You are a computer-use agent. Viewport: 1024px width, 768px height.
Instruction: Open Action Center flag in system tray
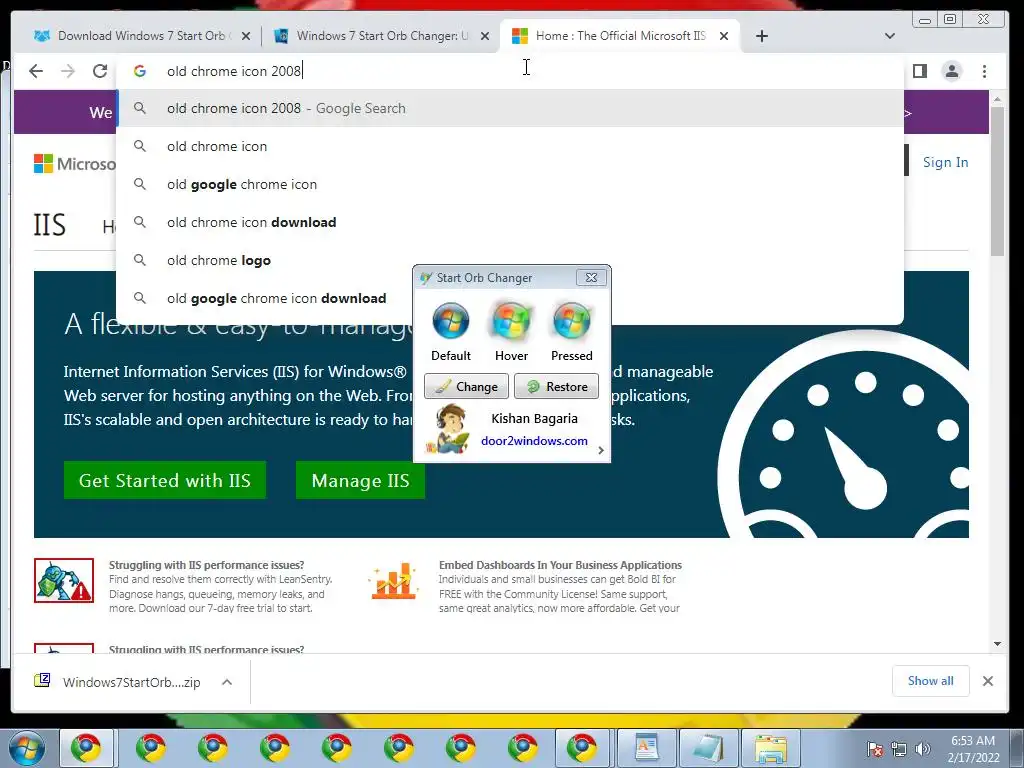(x=875, y=749)
